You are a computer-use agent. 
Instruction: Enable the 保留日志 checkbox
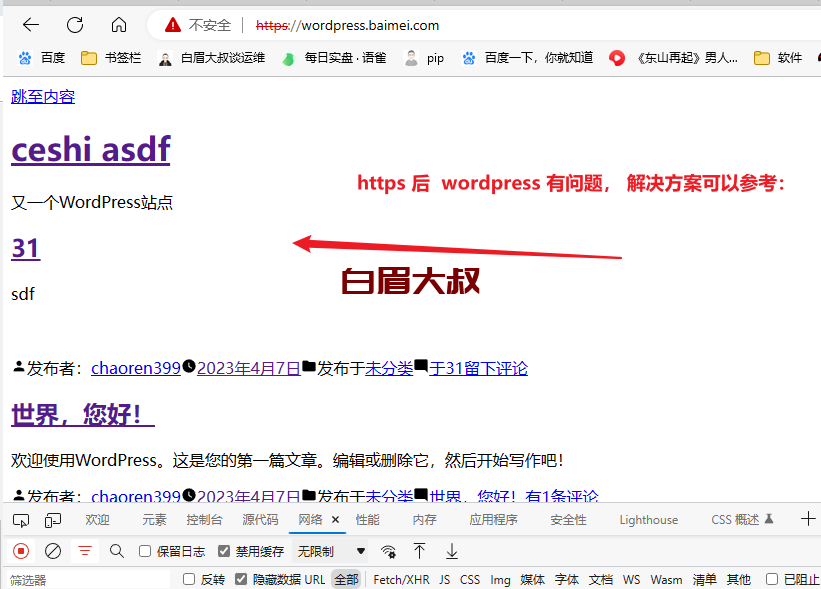click(145, 551)
